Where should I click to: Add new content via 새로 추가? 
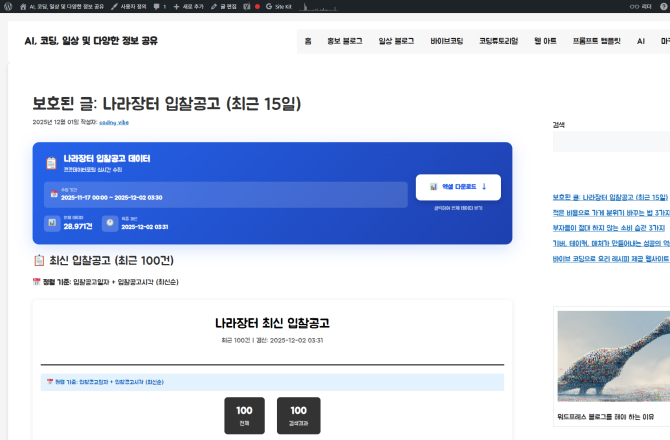[x=189, y=6]
